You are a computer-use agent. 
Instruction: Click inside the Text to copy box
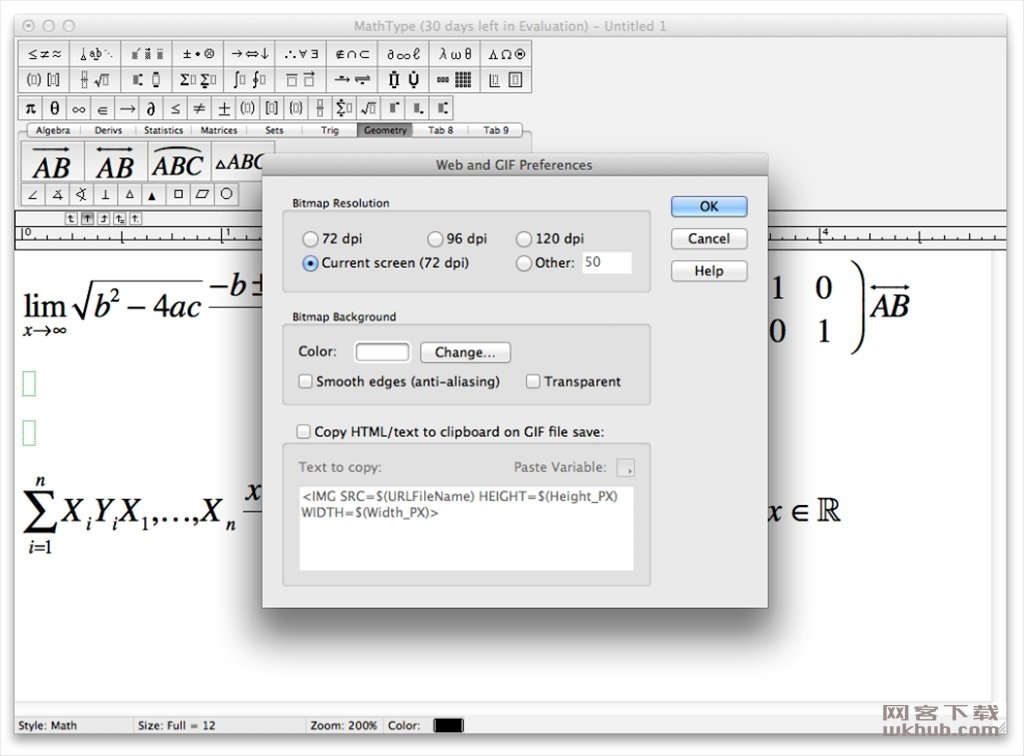466,528
